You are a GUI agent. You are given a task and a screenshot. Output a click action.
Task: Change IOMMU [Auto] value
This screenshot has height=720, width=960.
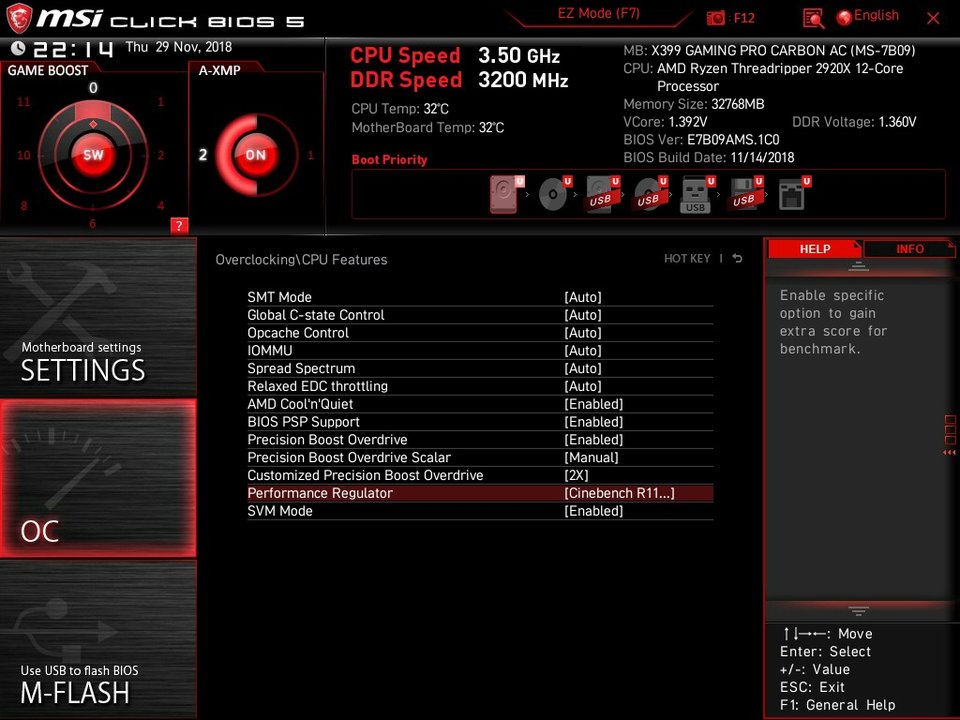583,350
